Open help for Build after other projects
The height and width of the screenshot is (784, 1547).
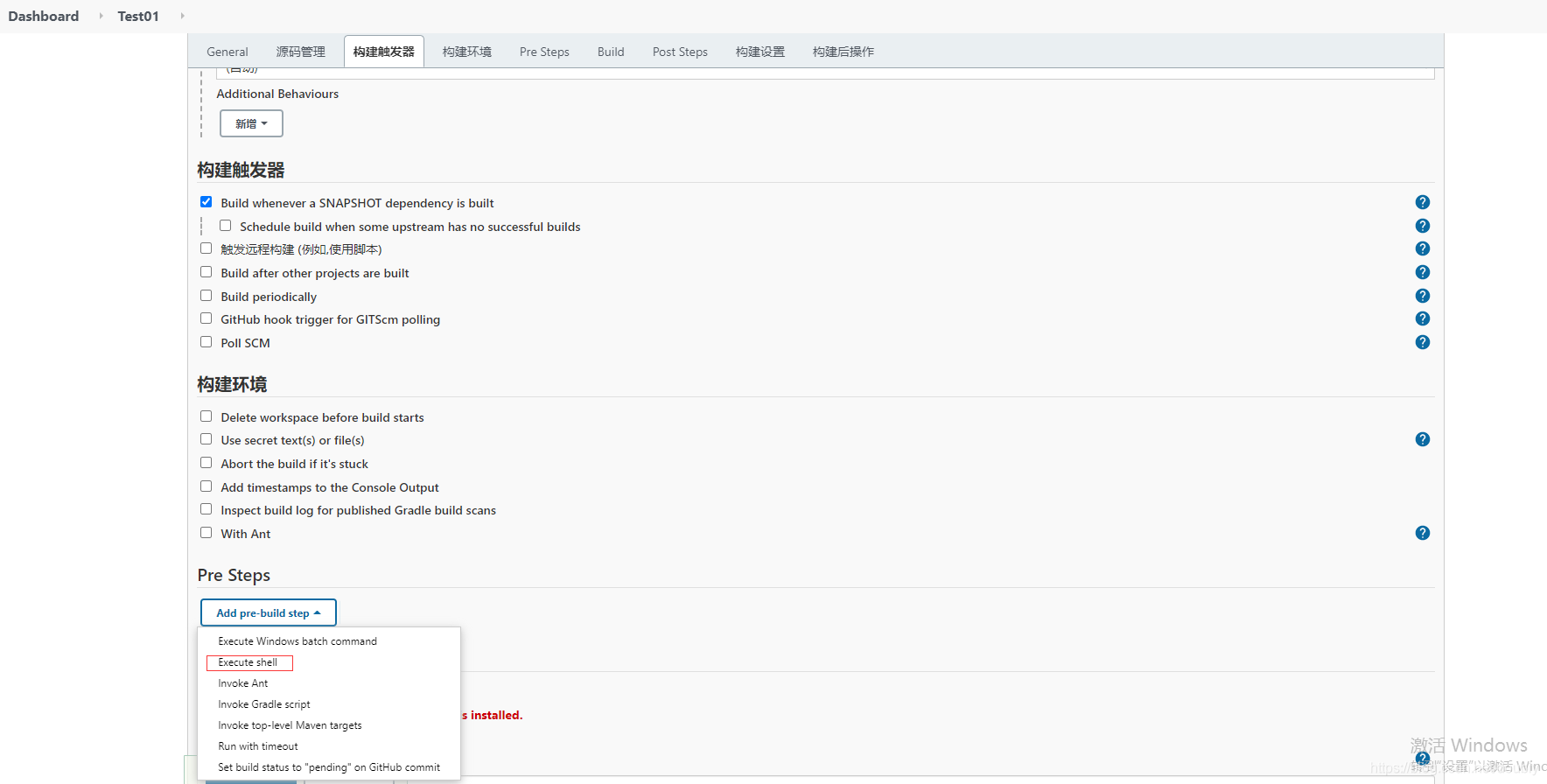1423,272
